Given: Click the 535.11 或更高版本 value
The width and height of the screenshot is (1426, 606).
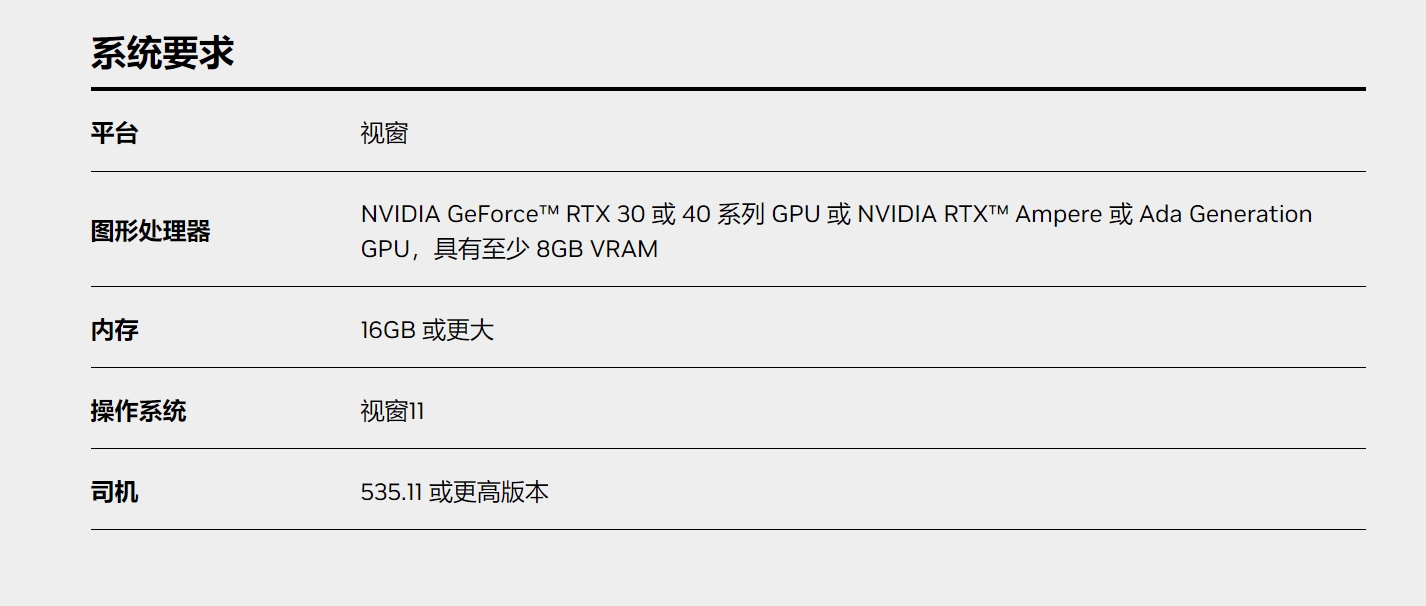Looking at the screenshot, I should (x=454, y=492).
